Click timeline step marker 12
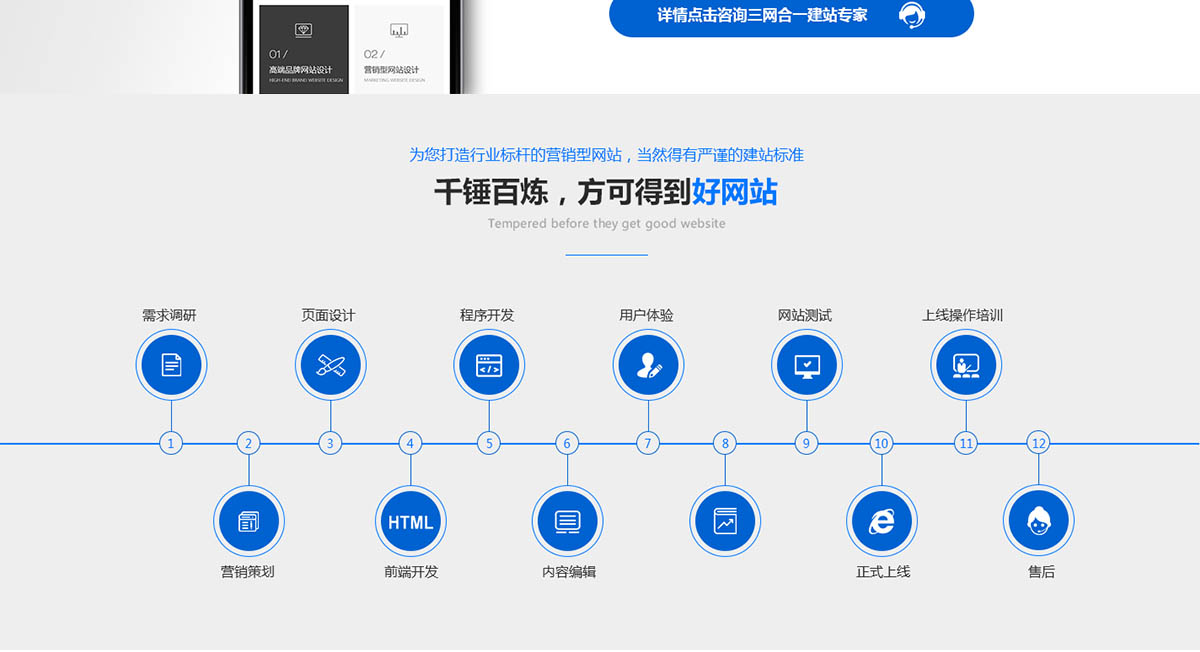The image size is (1200, 652). coord(1039,443)
